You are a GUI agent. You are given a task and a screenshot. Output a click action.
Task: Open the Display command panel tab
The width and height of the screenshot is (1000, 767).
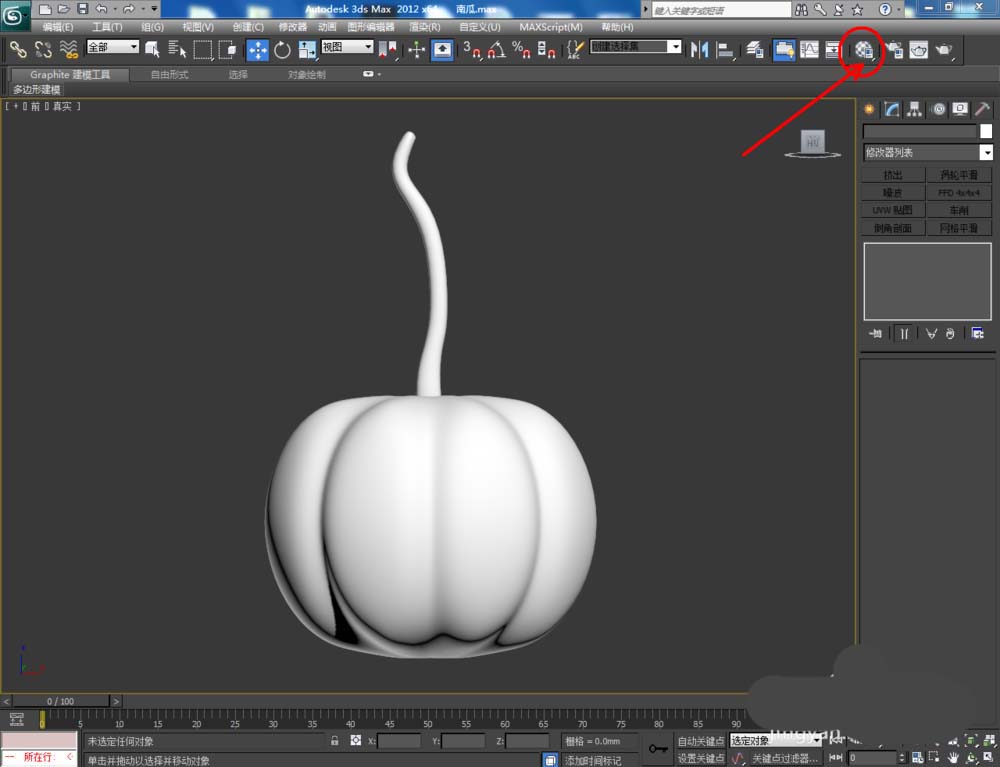pyautogui.click(x=960, y=109)
